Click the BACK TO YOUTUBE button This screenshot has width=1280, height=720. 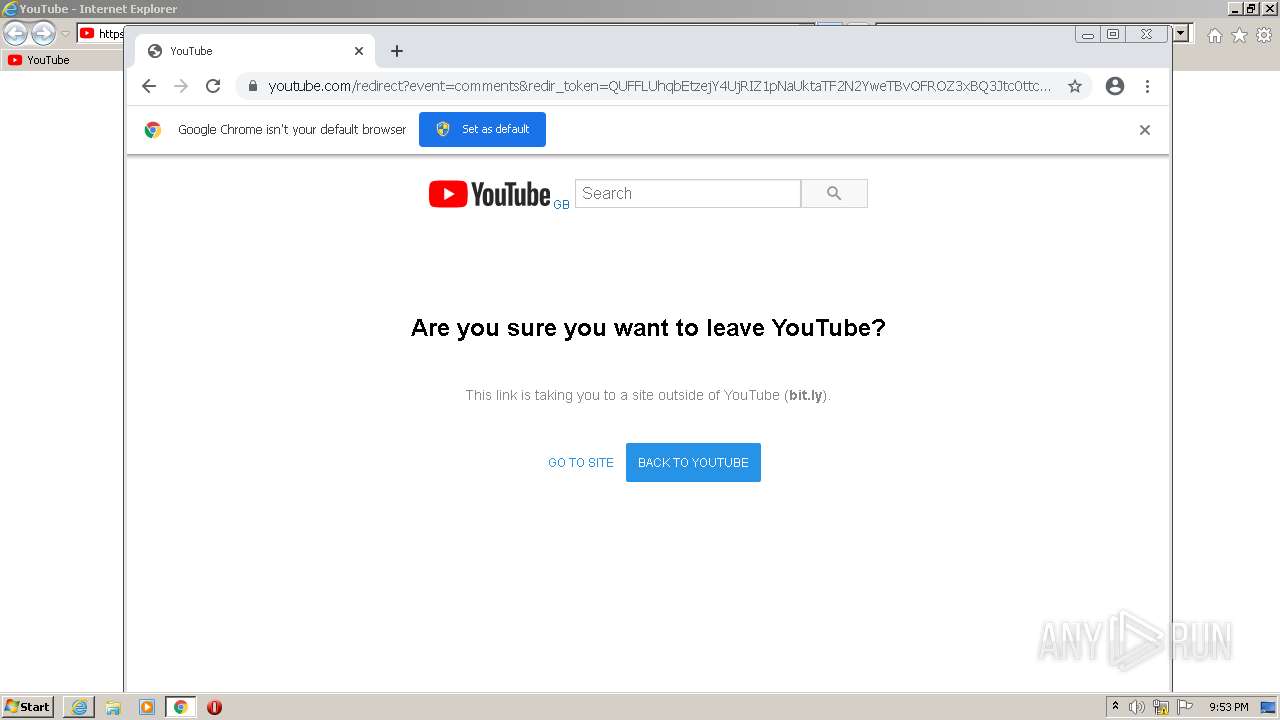coord(693,462)
